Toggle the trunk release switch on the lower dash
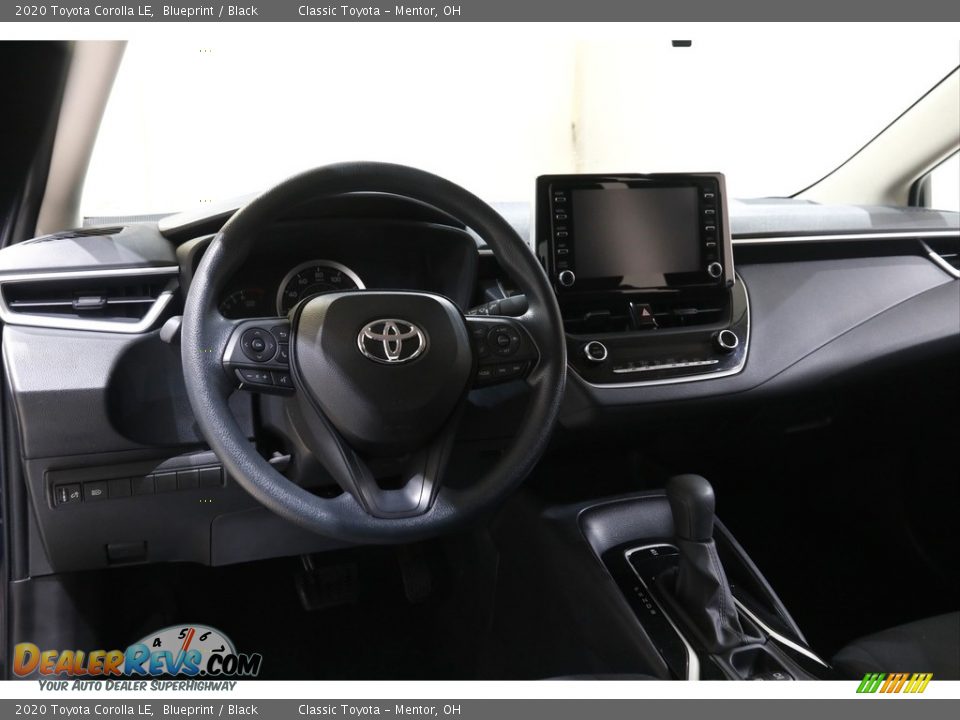Screen dimensions: 960x720 (67, 493)
